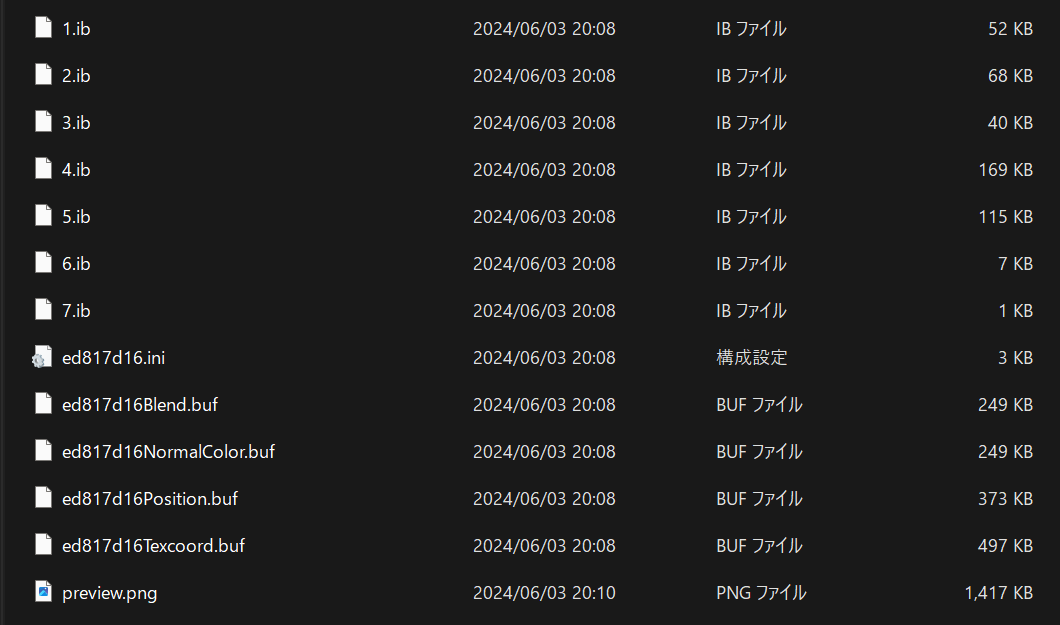Select the preview.png image icon
This screenshot has width=1060, height=625.
tap(43, 592)
